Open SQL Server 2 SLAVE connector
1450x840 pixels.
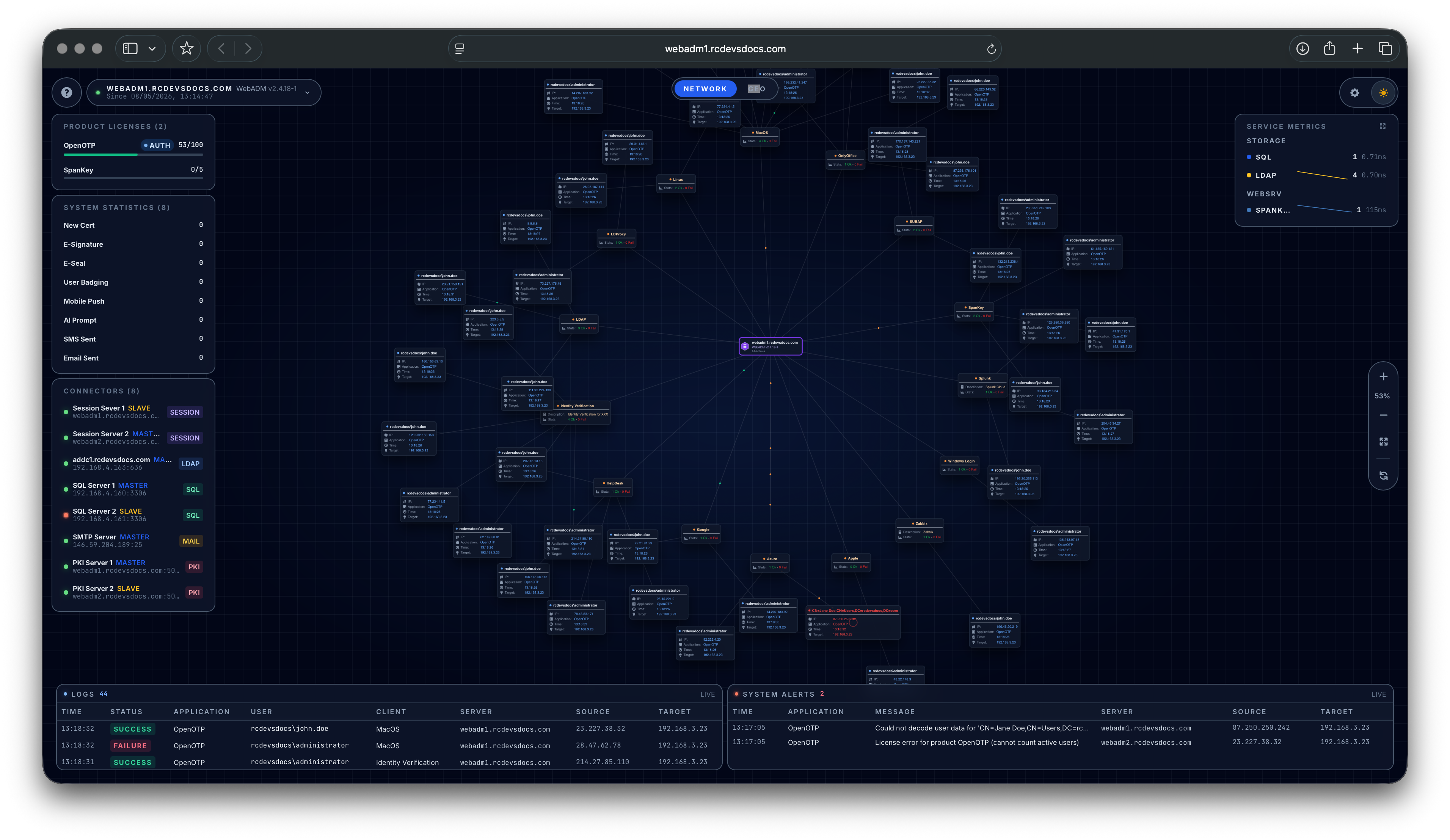(x=133, y=515)
